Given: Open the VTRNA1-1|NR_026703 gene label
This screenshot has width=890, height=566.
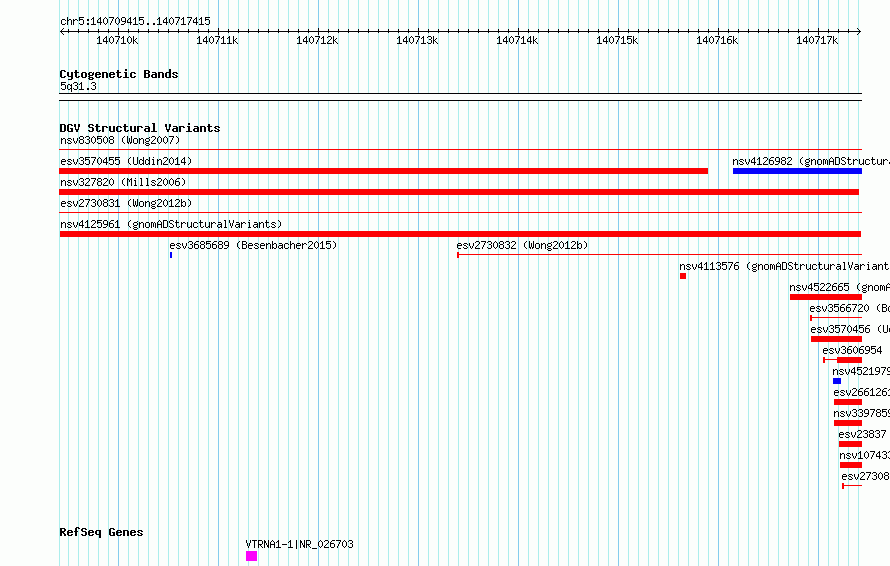Looking at the screenshot, I should pyautogui.click(x=300, y=544).
